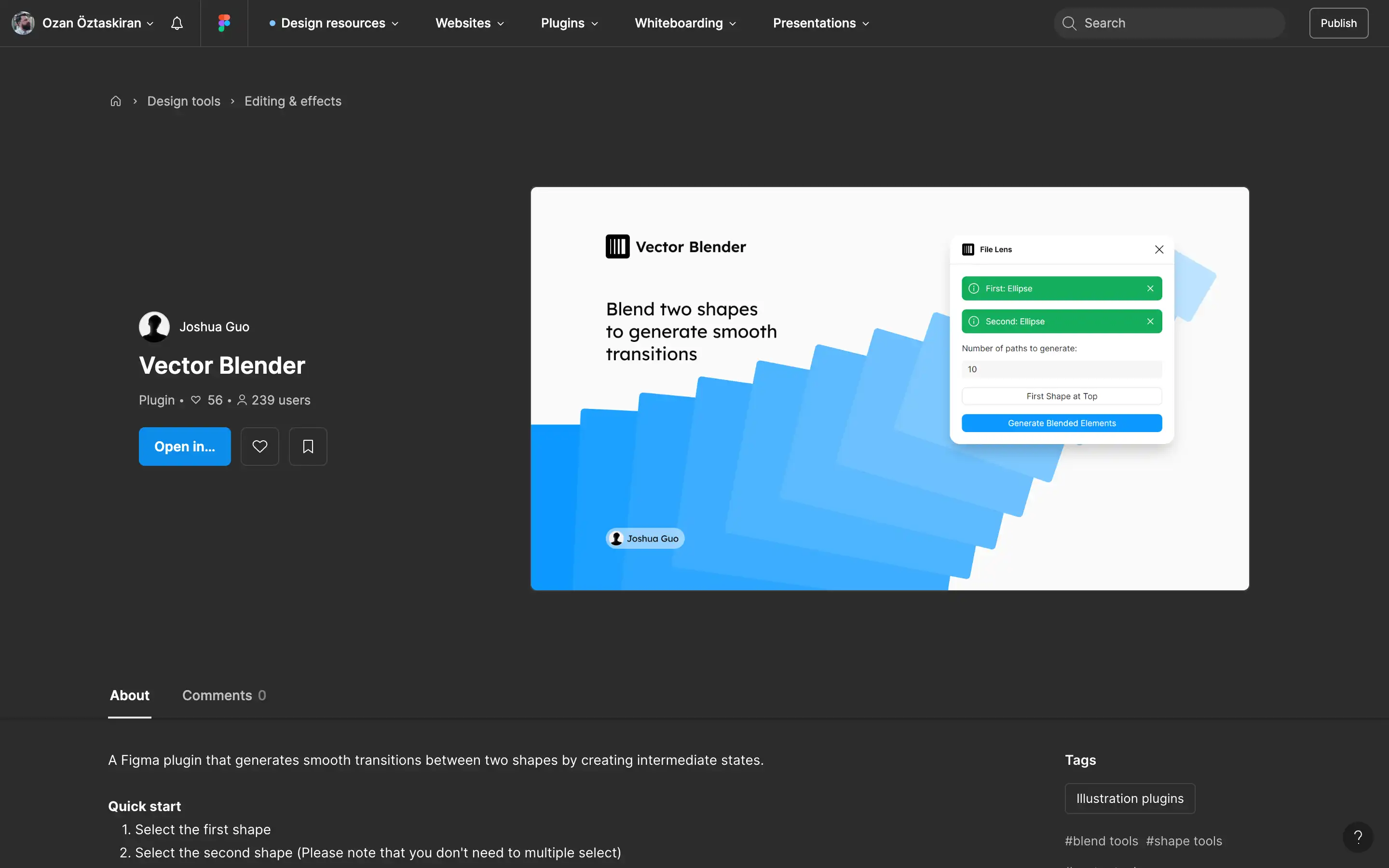
Task: Open Joshua Guo's author profile link
Action: [214, 326]
